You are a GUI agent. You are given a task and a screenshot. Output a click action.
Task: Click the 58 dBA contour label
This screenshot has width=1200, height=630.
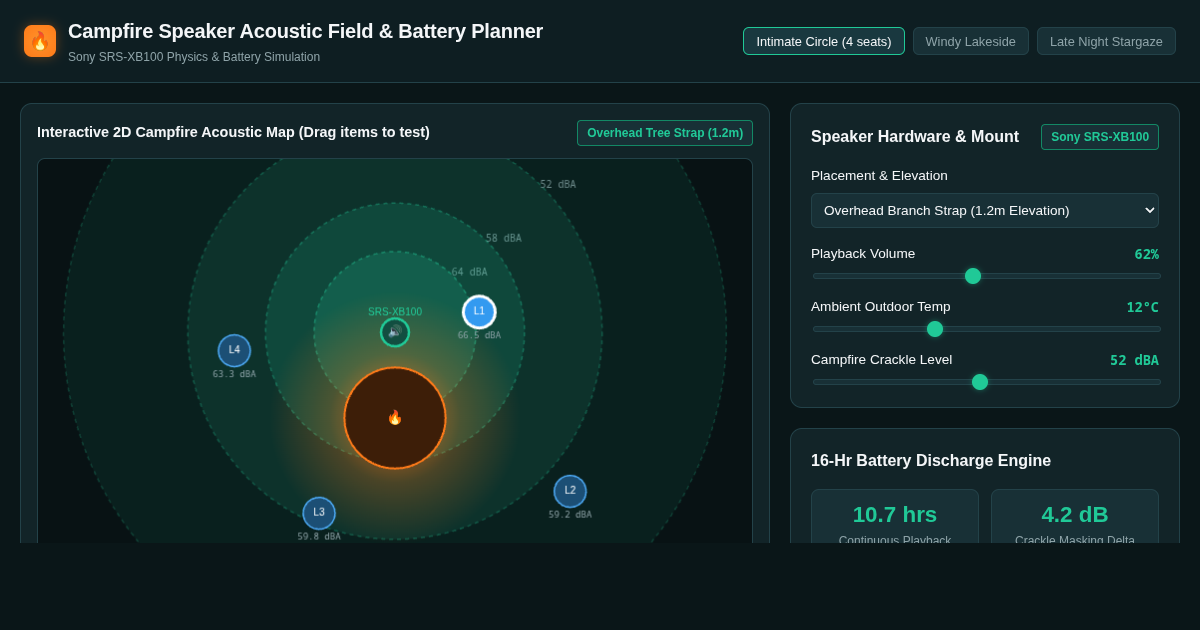pyautogui.click(x=504, y=238)
